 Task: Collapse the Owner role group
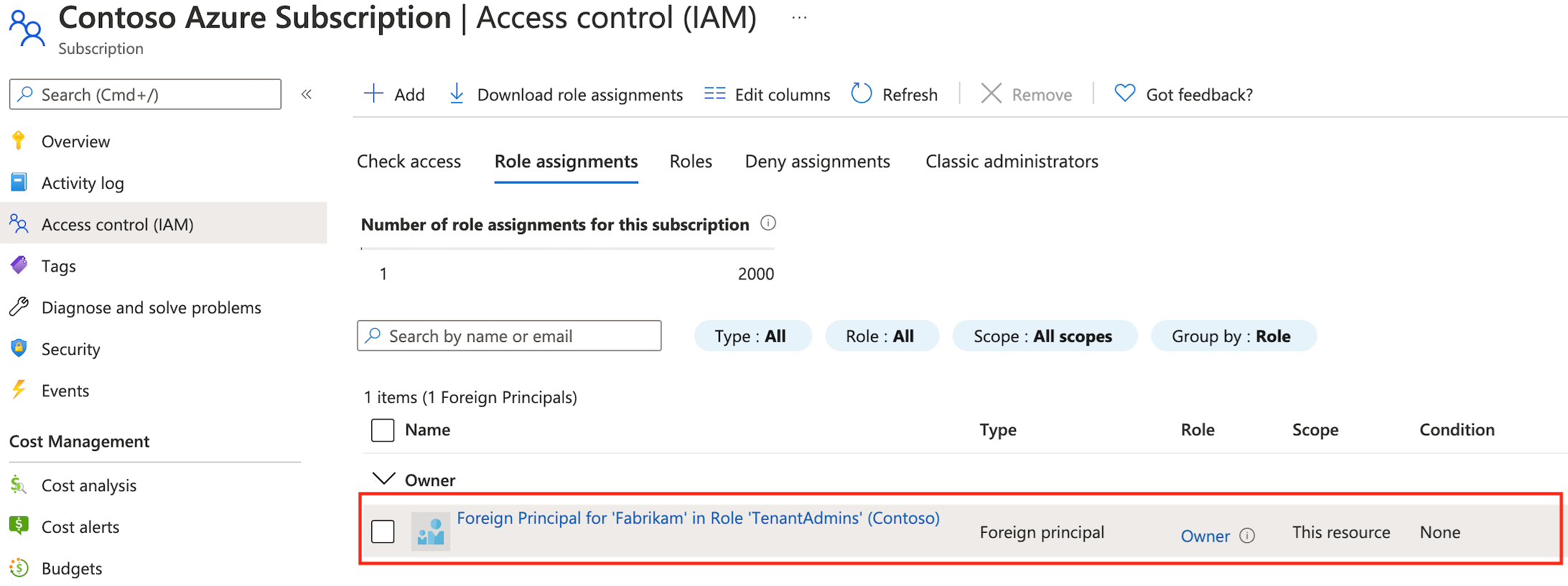click(x=383, y=478)
